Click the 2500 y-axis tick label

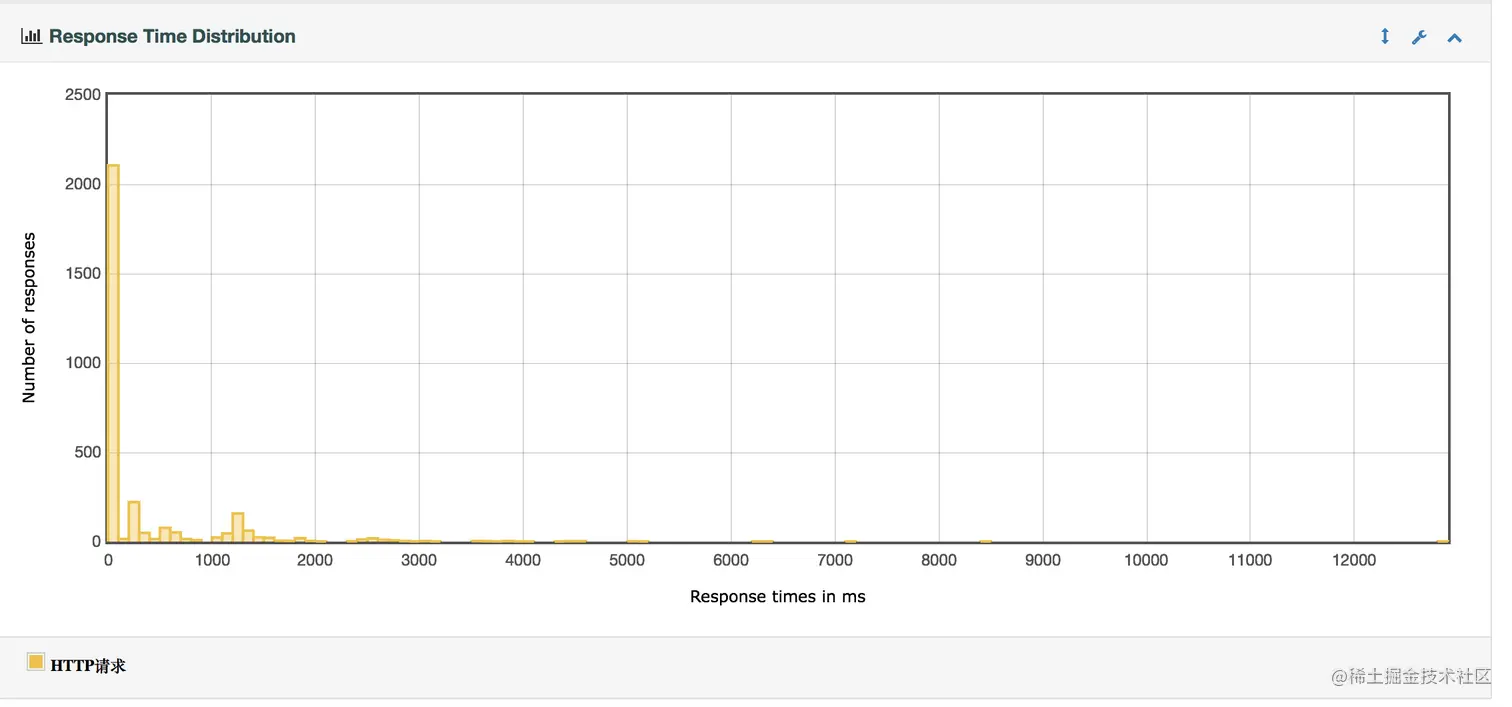pos(83,95)
